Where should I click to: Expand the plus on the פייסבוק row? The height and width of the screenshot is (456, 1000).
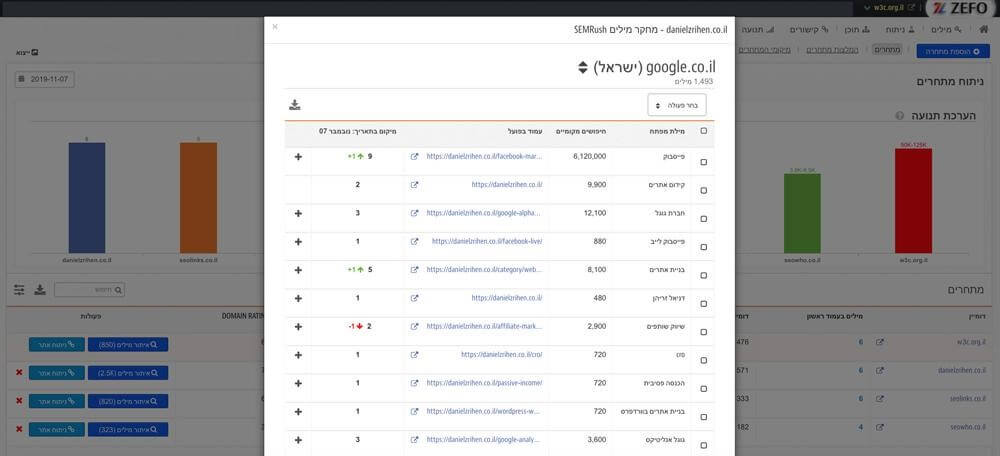pos(298,156)
